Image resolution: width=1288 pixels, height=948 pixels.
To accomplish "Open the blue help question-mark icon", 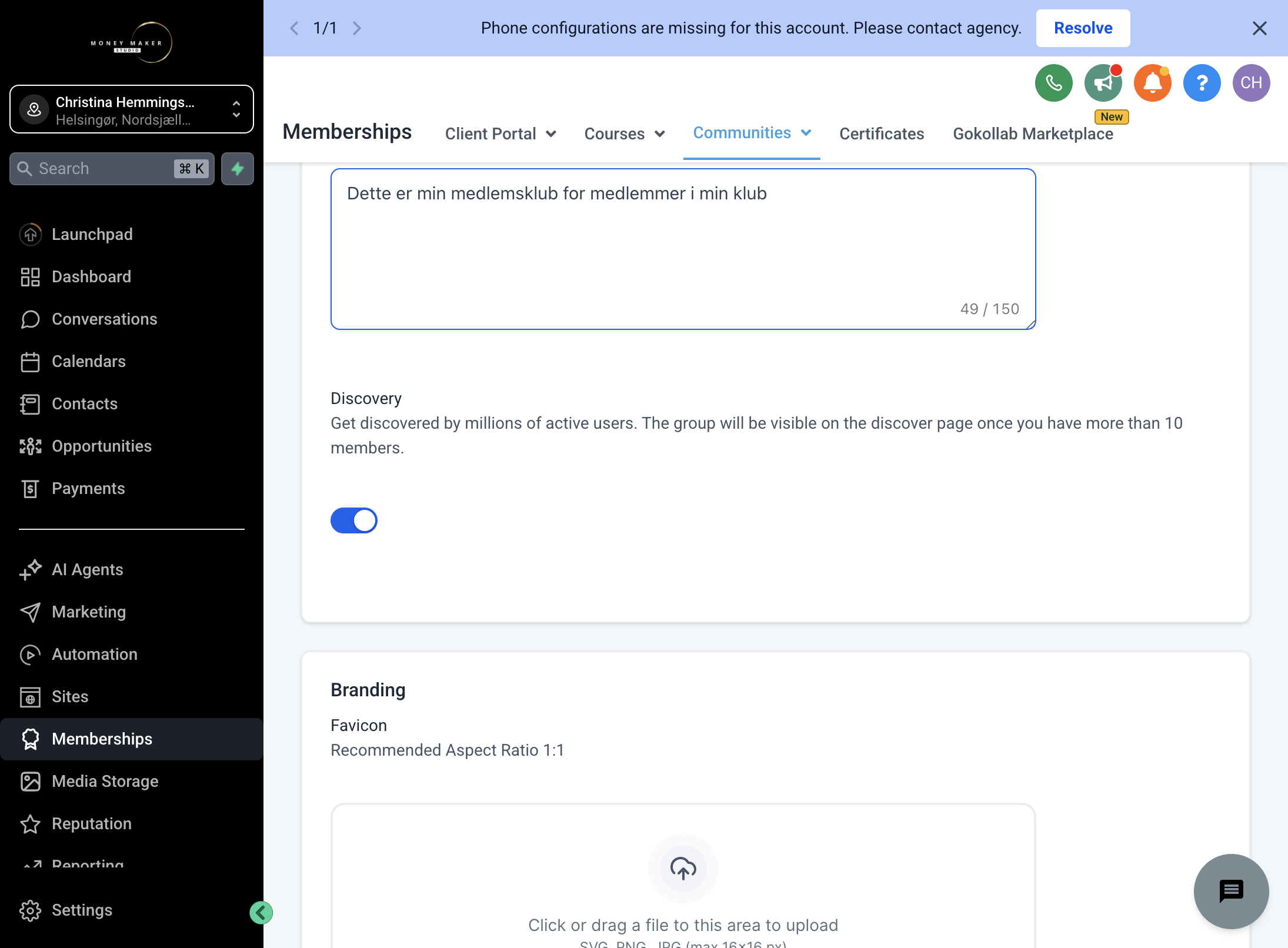I will 1202,83.
